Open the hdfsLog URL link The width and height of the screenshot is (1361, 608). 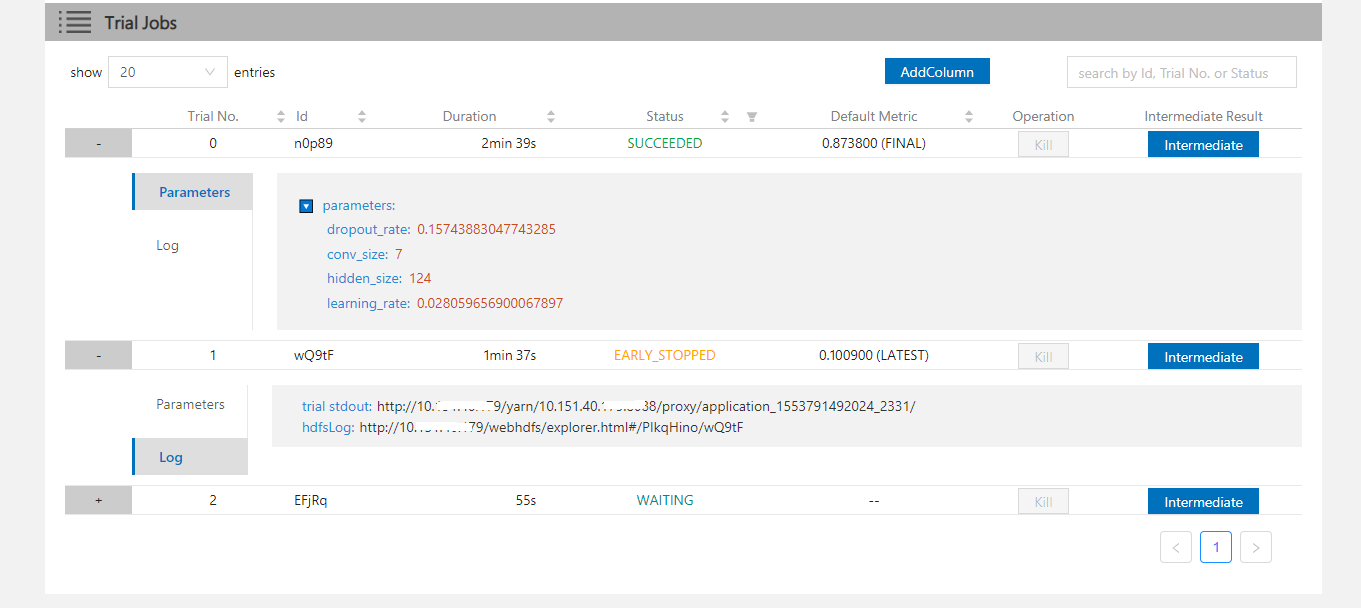point(551,428)
